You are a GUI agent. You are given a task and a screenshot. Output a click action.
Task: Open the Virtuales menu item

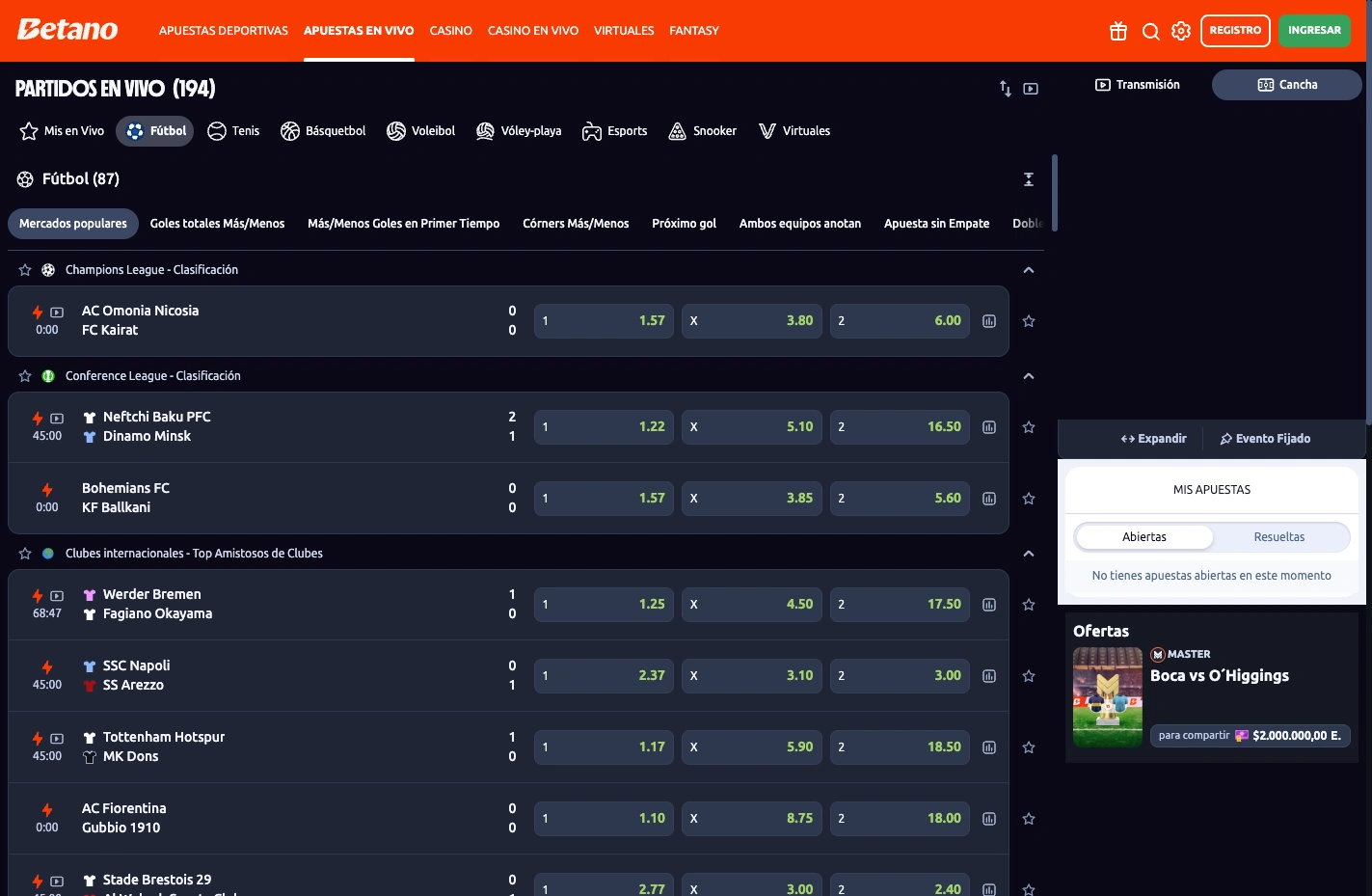(x=624, y=31)
